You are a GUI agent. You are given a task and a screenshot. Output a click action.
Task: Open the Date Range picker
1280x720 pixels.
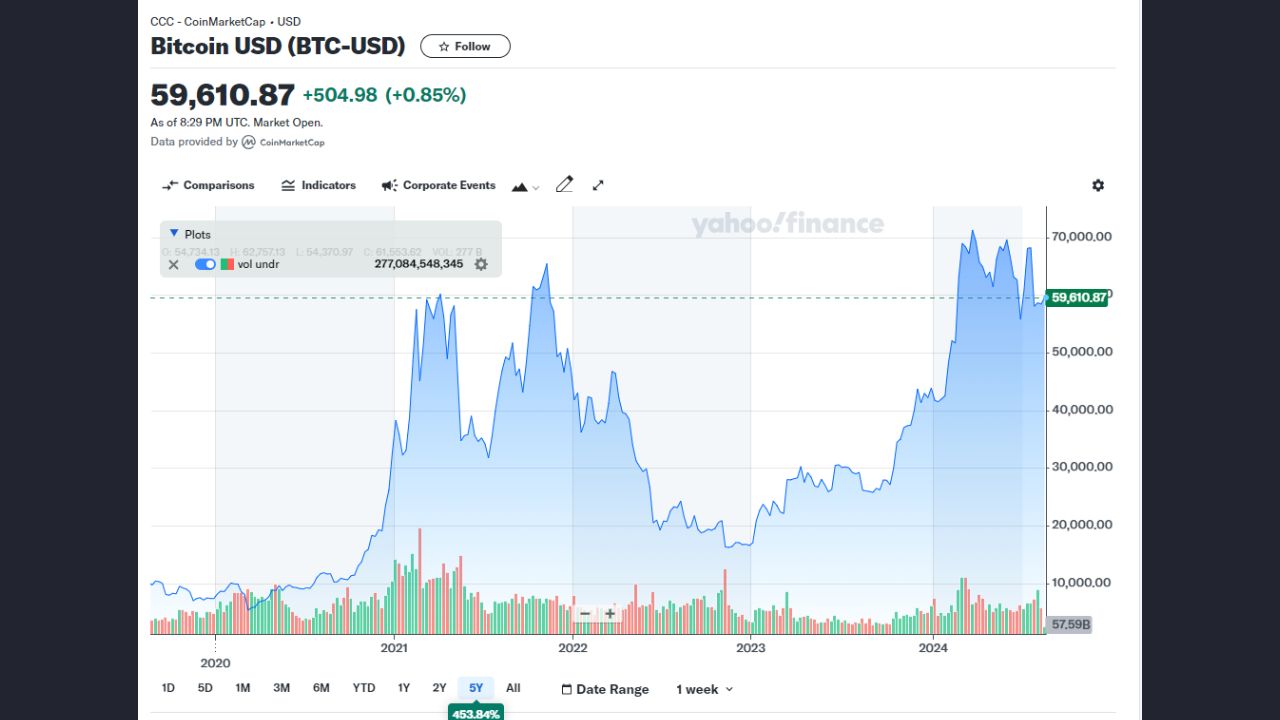pyautogui.click(x=605, y=689)
